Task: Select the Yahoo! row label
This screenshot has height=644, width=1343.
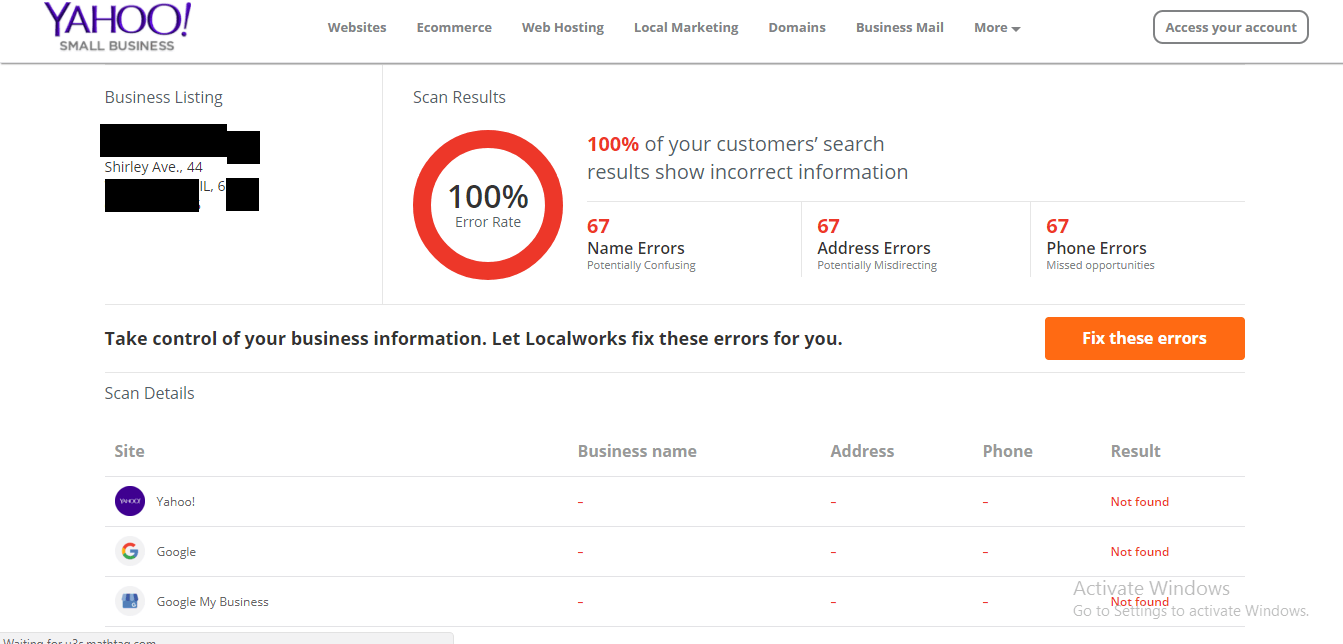Action: click(176, 502)
